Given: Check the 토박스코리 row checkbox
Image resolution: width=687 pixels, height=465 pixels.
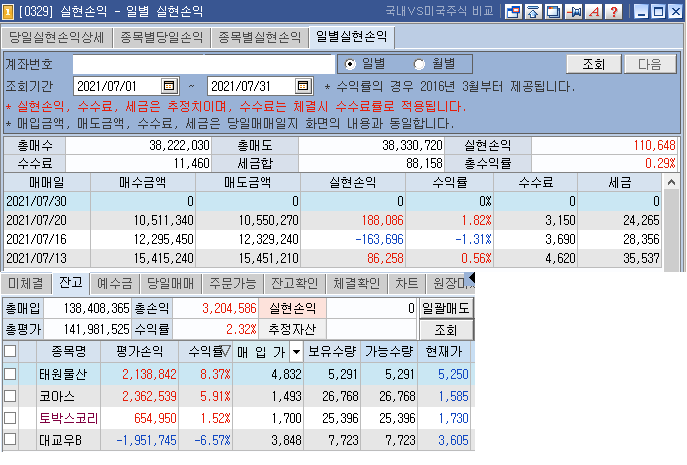Looking at the screenshot, I should [x=10, y=418].
